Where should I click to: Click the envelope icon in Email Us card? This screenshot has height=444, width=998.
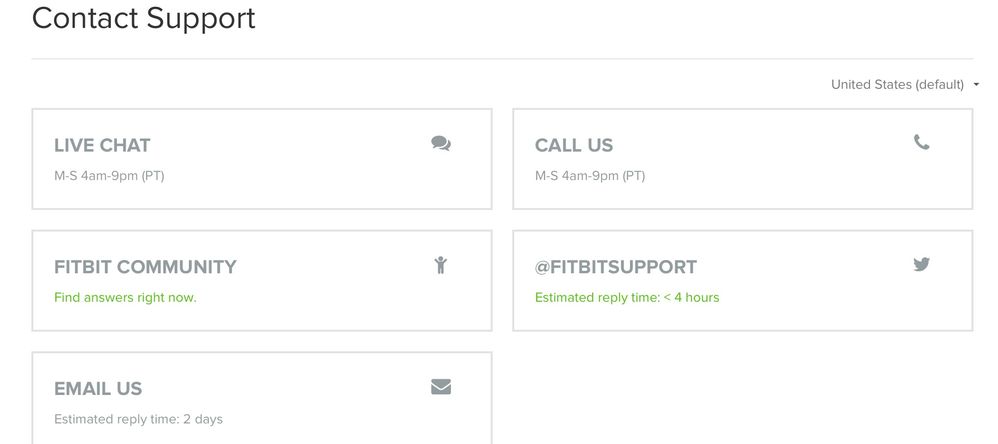[440, 387]
